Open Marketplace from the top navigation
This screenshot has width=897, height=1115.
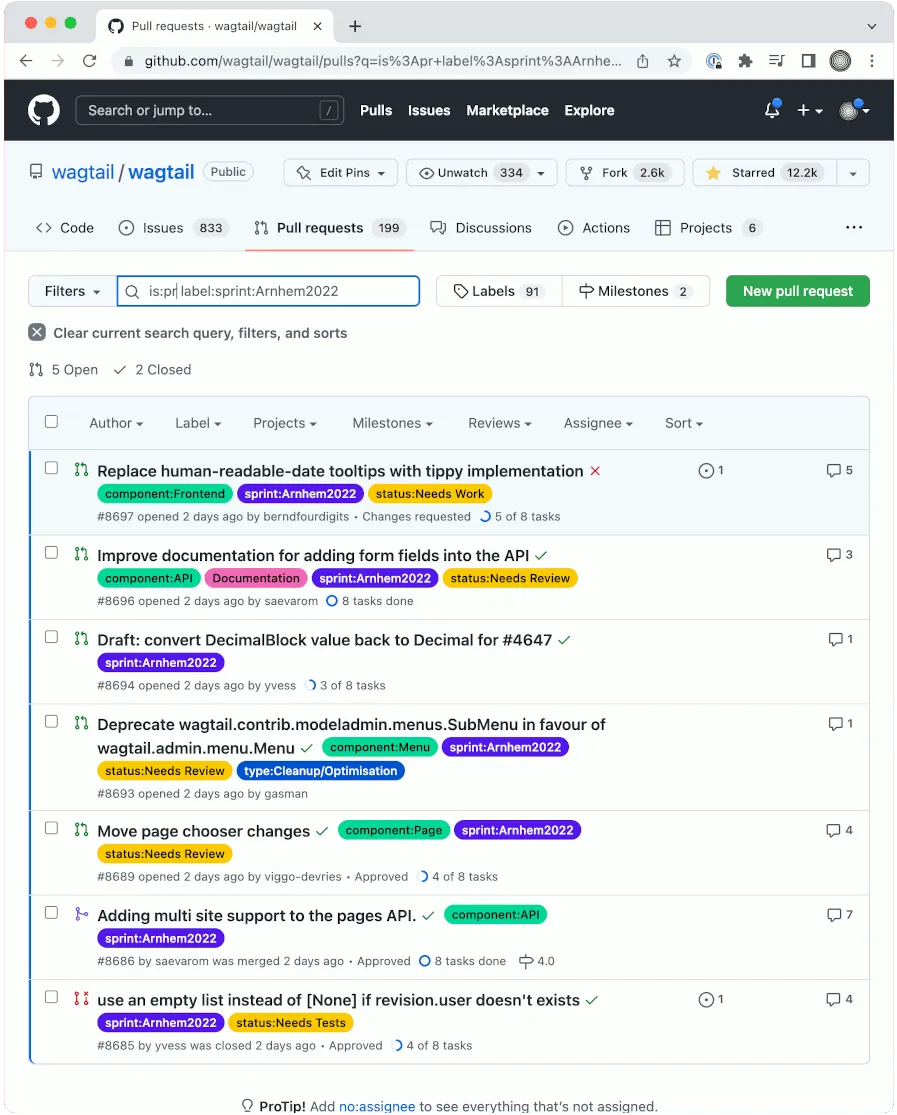click(x=507, y=110)
